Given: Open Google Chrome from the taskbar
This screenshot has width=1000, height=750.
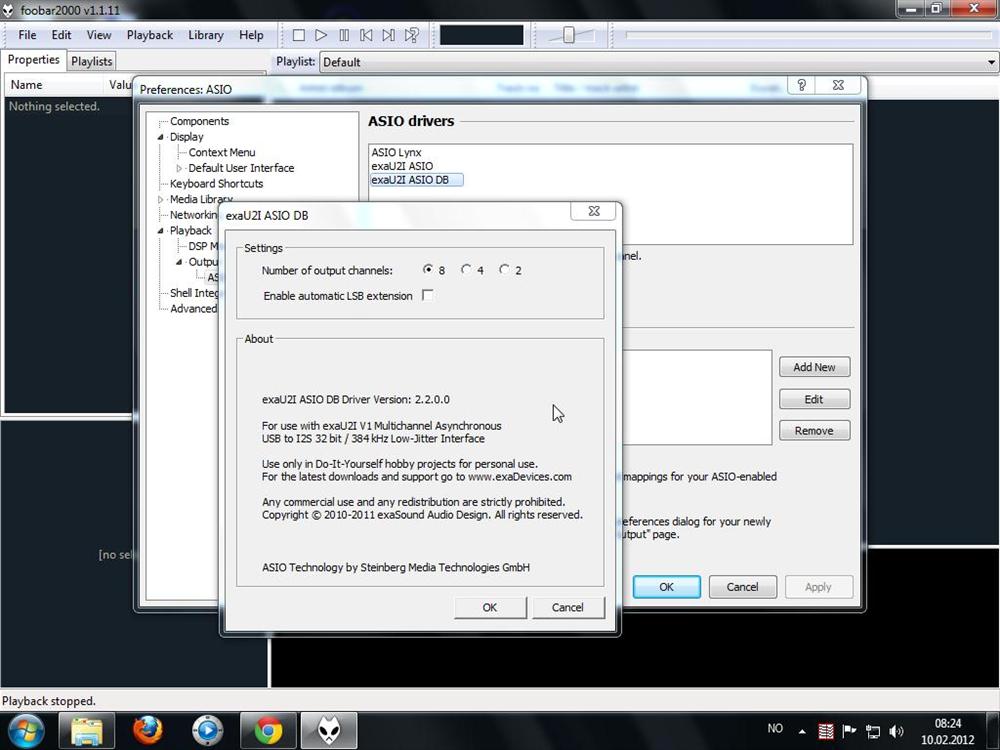Looking at the screenshot, I should pos(268,731).
